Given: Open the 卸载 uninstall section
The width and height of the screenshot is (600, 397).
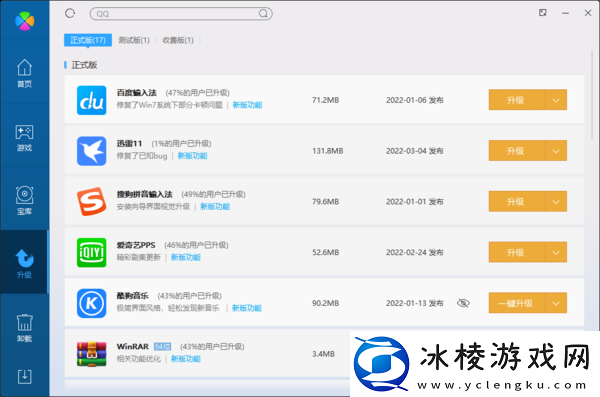Looking at the screenshot, I should pyautogui.click(x=24, y=328).
